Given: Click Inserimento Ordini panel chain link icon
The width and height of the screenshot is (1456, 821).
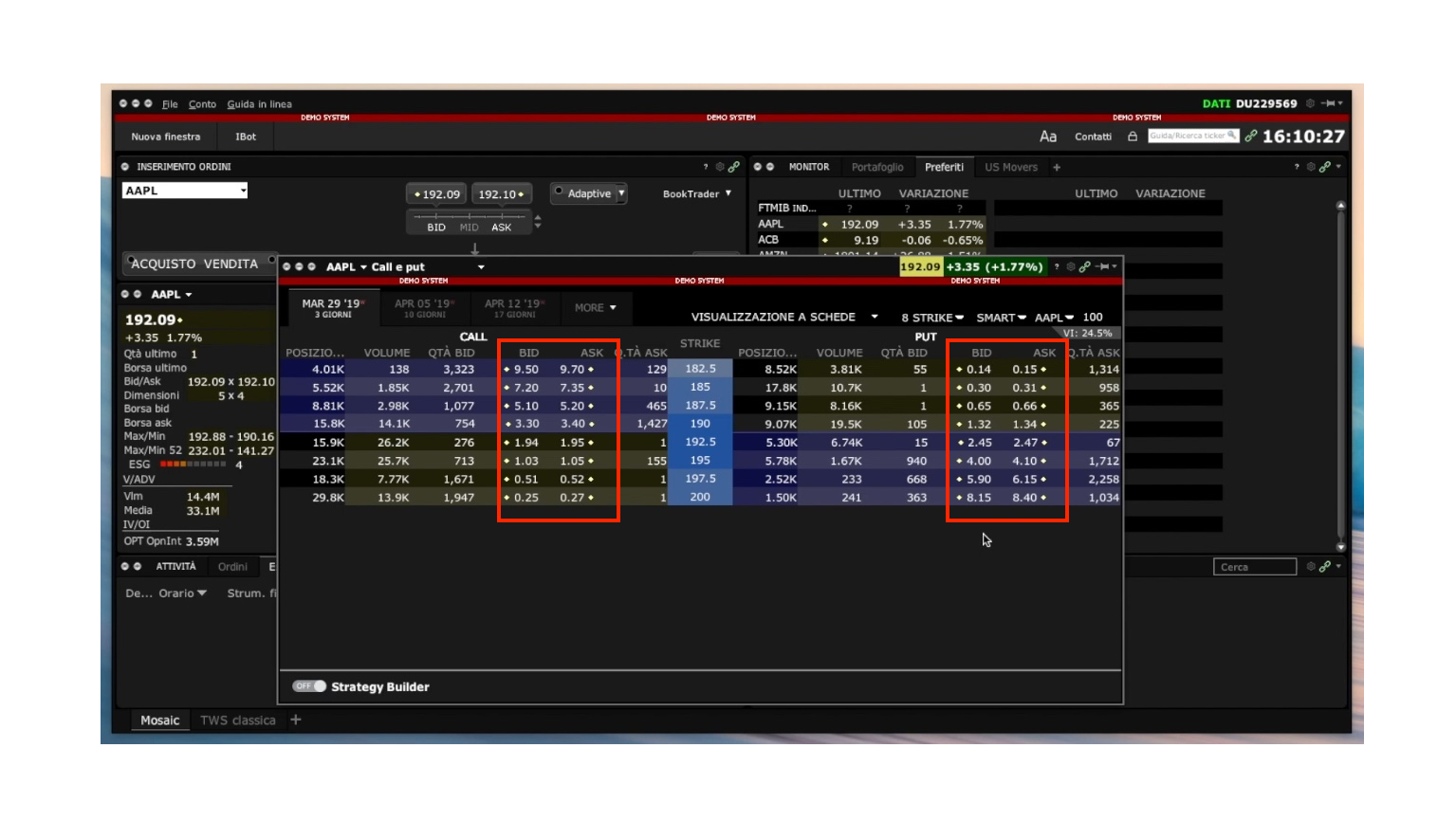Looking at the screenshot, I should (x=734, y=167).
